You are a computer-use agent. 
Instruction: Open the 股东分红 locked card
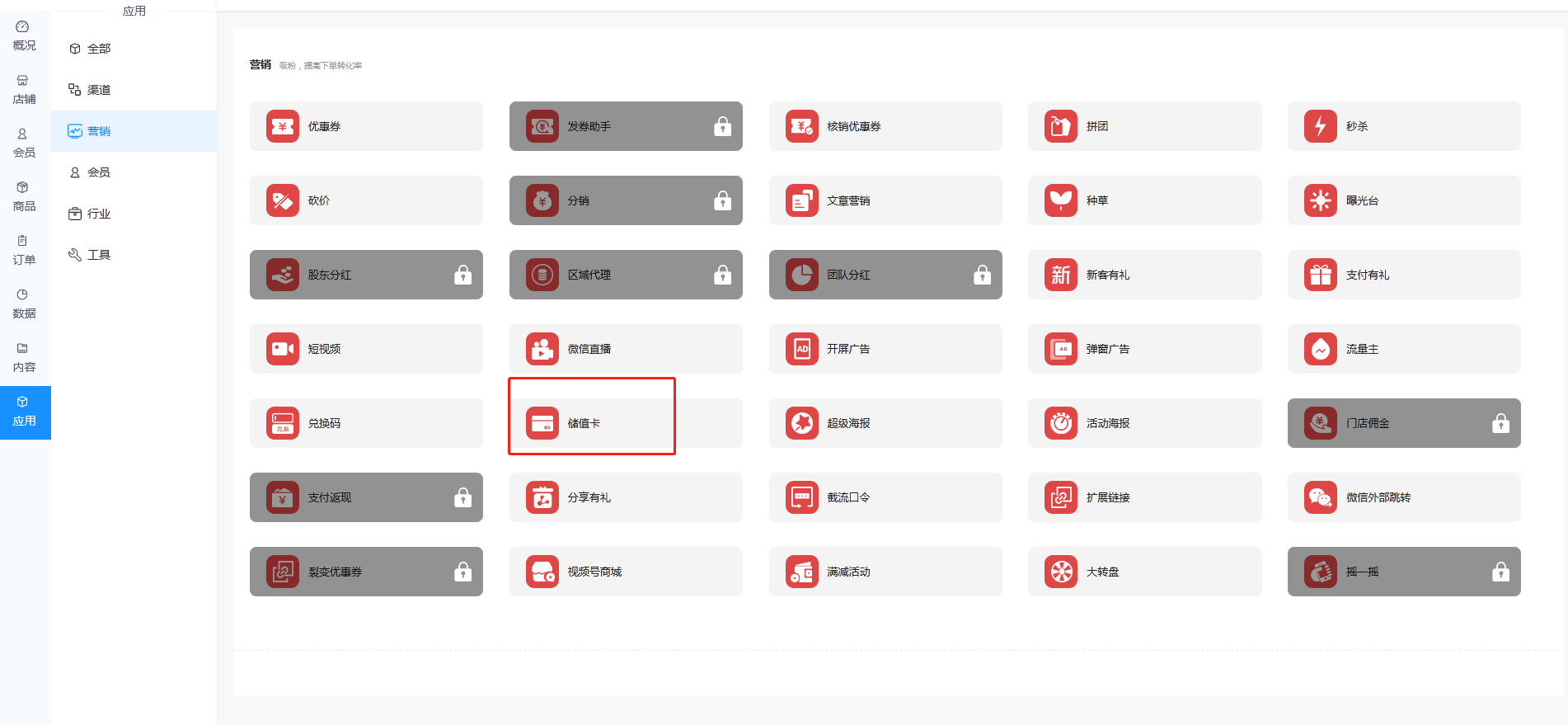click(x=366, y=275)
